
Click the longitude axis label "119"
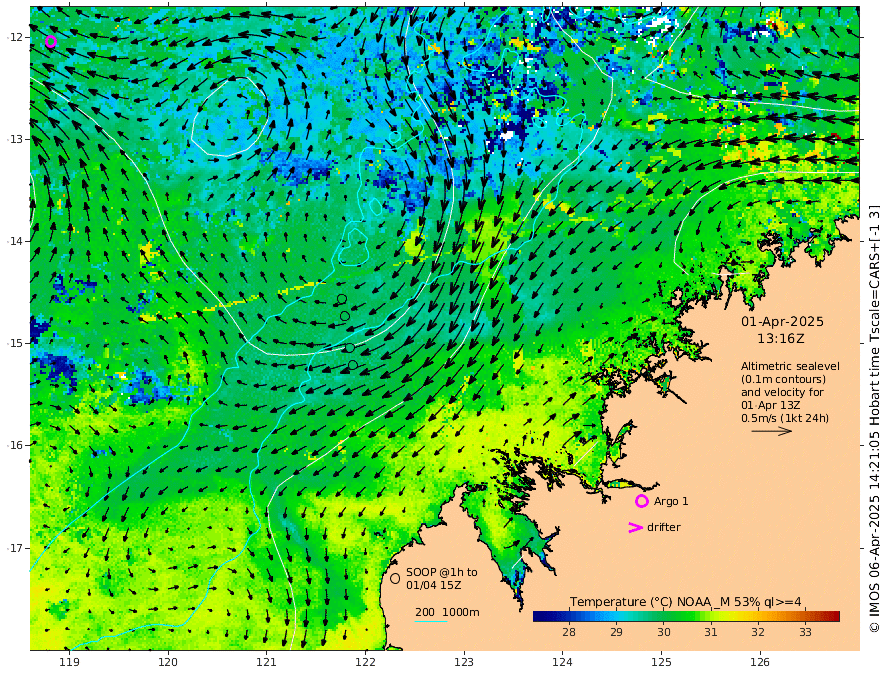(69, 662)
